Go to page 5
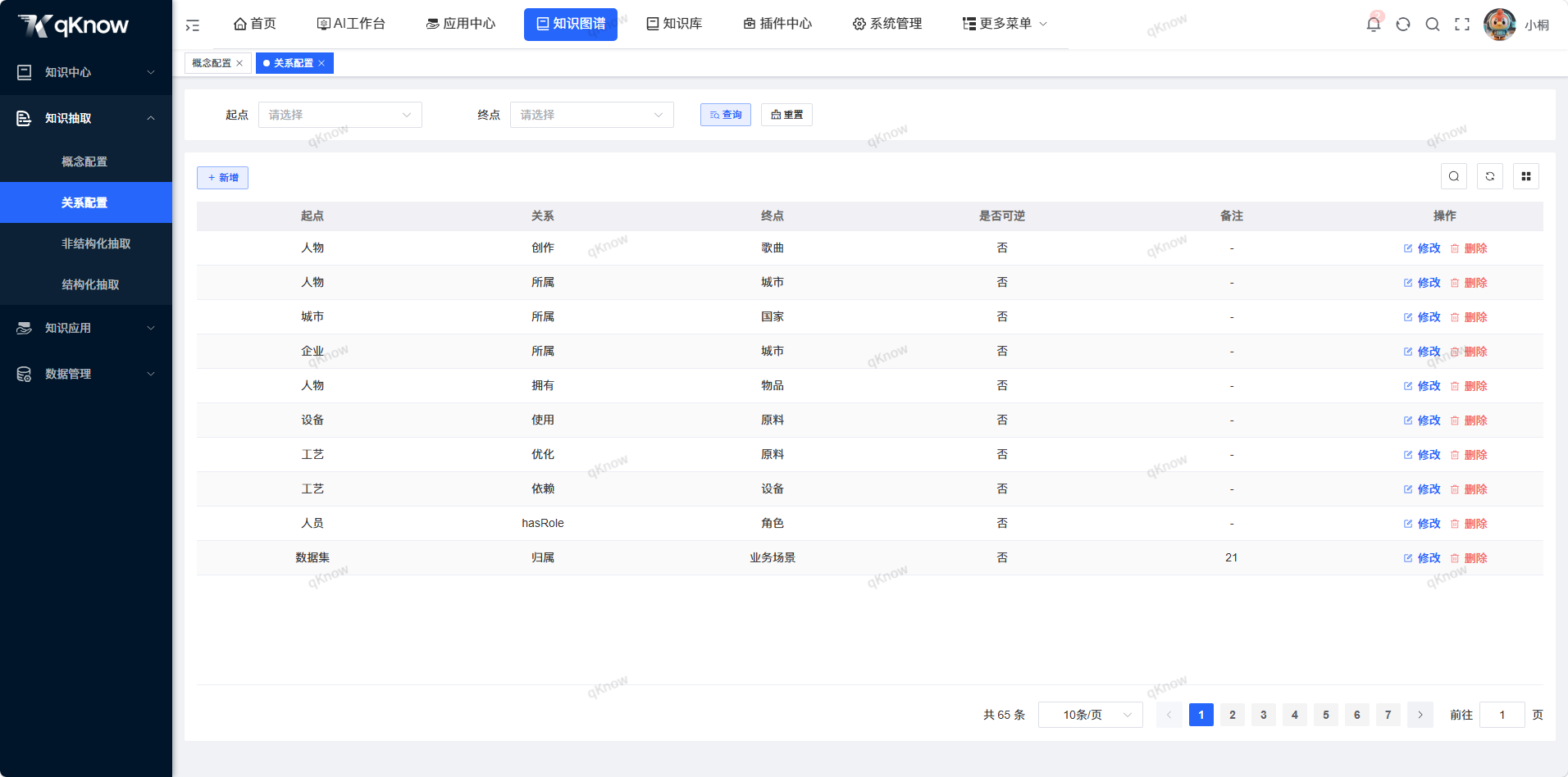This screenshot has height=777, width=1568. 1326,715
